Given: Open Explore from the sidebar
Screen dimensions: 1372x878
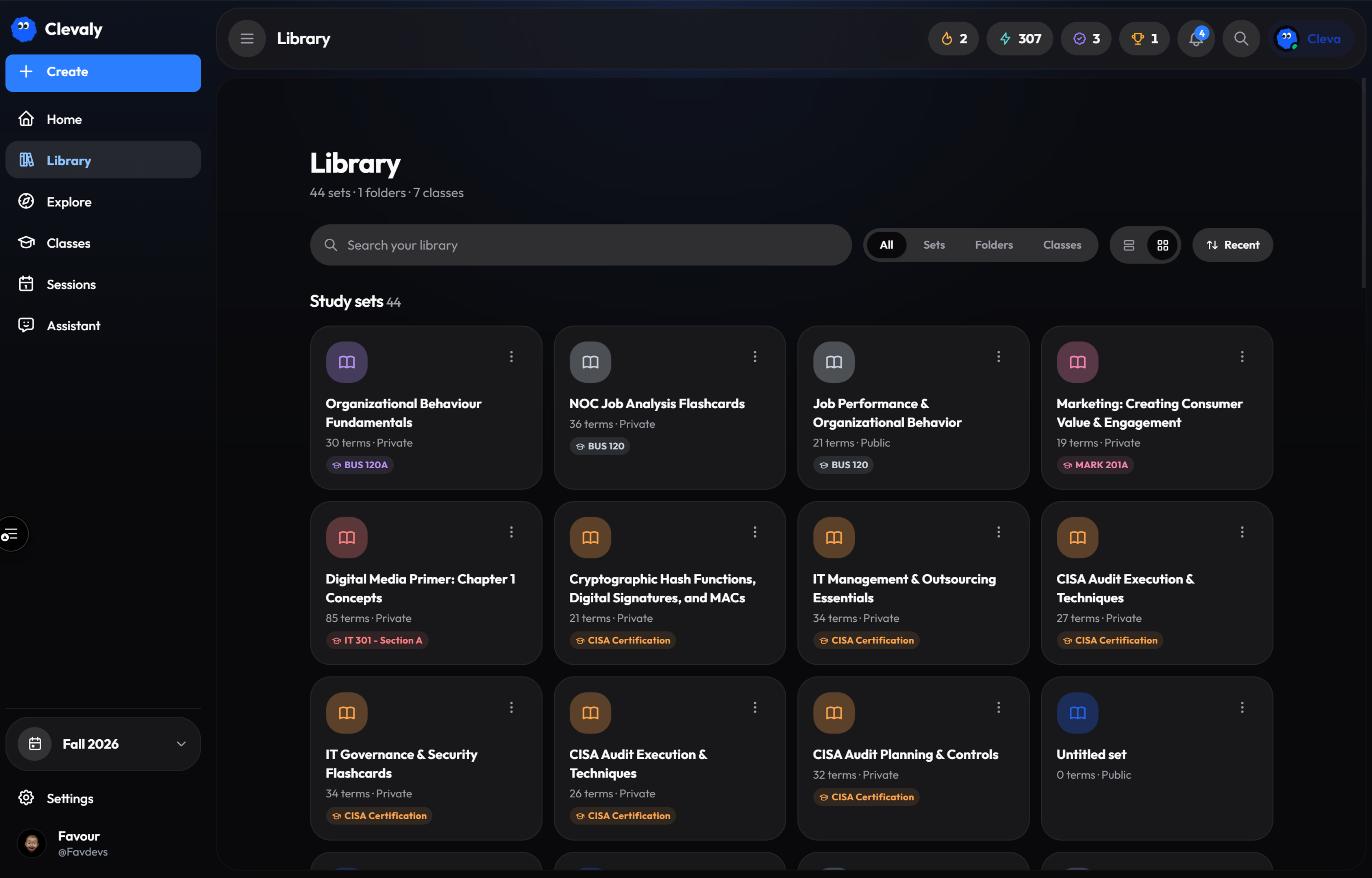Looking at the screenshot, I should click(103, 202).
